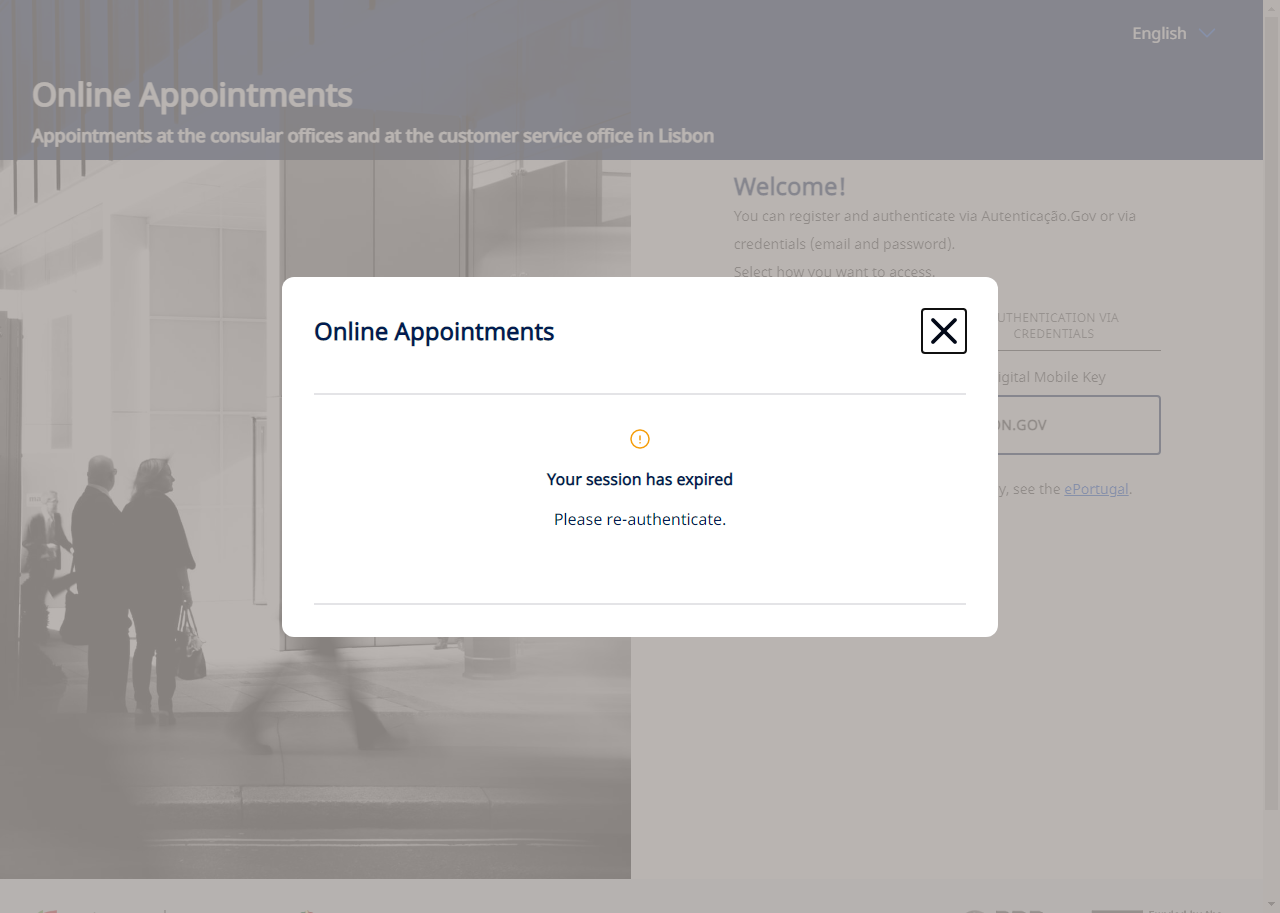Click the Online Appointments page header title

coord(192,95)
